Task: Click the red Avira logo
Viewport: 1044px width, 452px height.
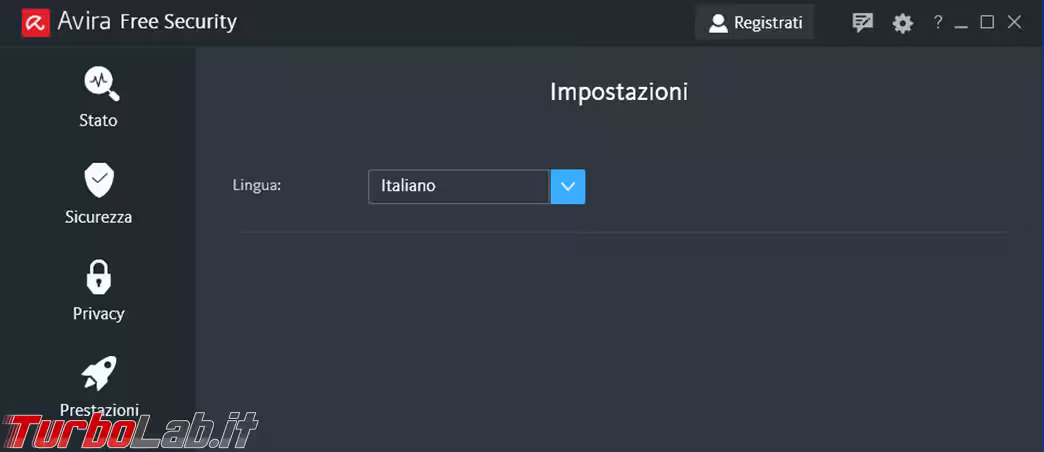Action: click(x=36, y=22)
